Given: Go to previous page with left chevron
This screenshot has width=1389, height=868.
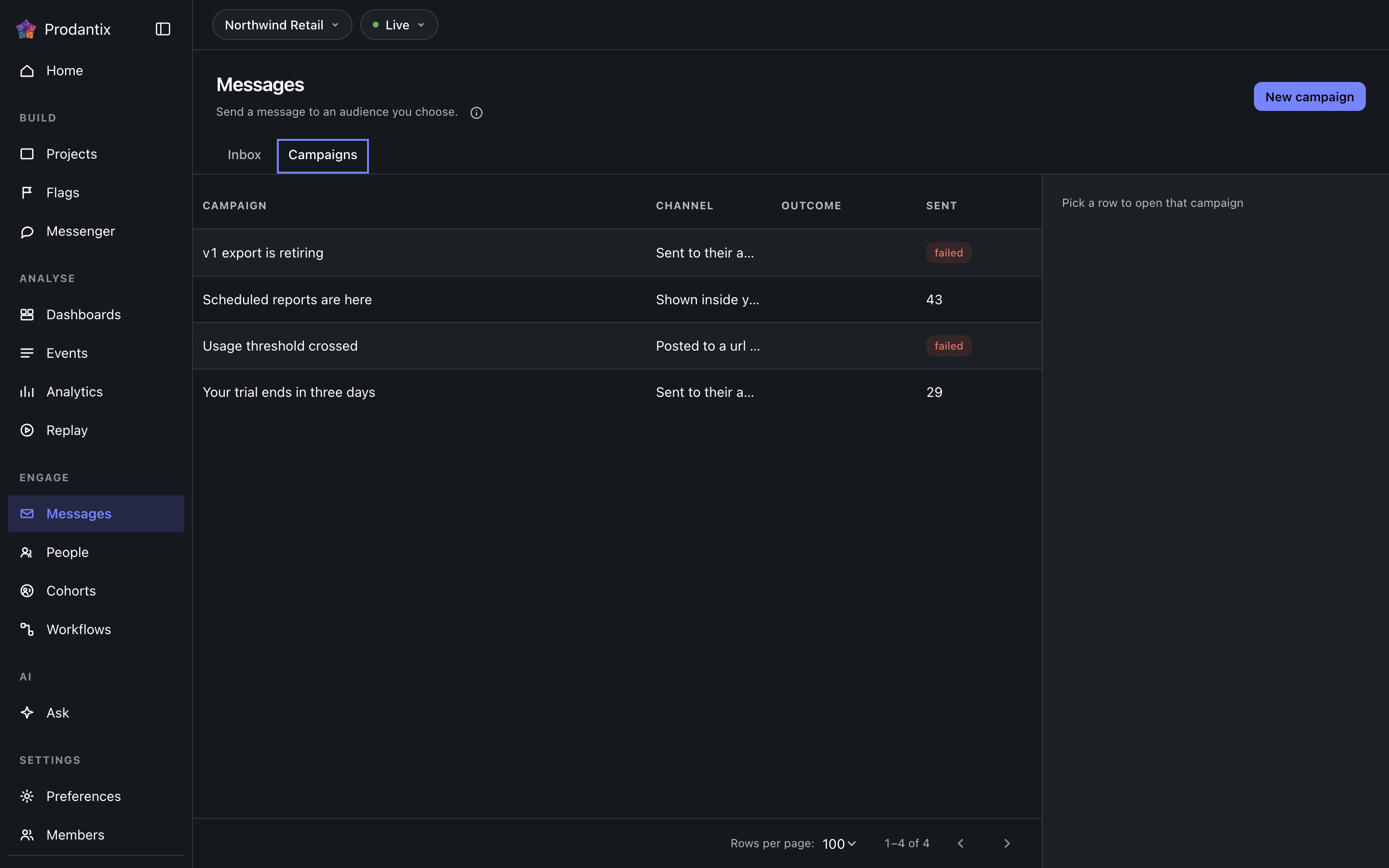Looking at the screenshot, I should tap(961, 843).
